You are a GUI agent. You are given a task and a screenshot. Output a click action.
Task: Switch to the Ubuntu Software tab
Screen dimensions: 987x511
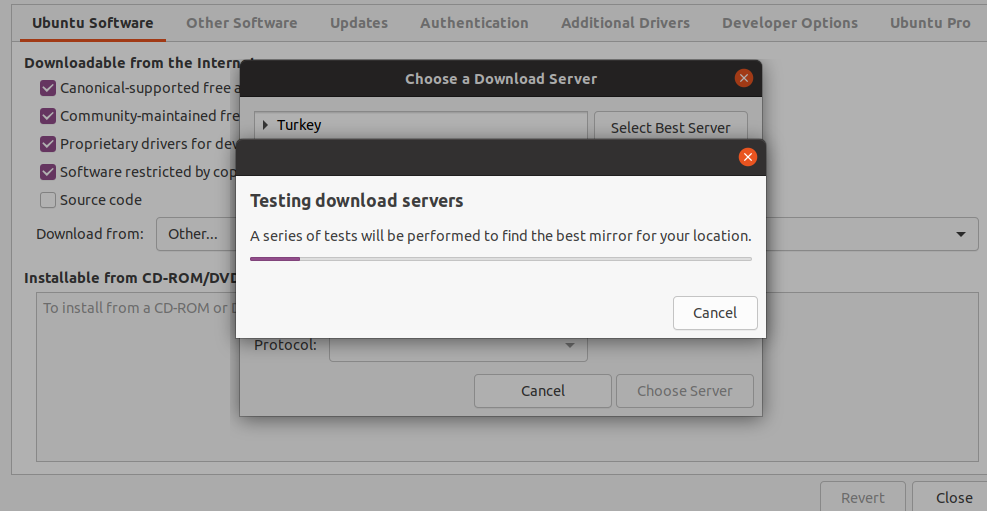click(x=93, y=23)
